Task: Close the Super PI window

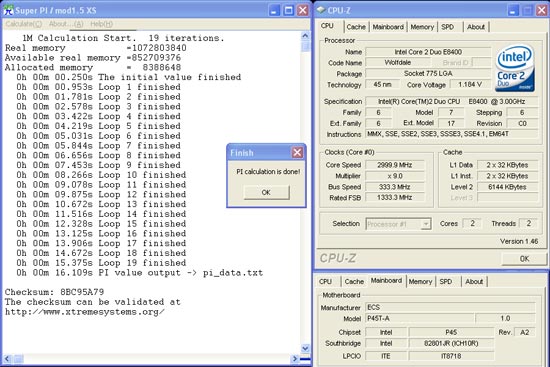Action: 303,10
